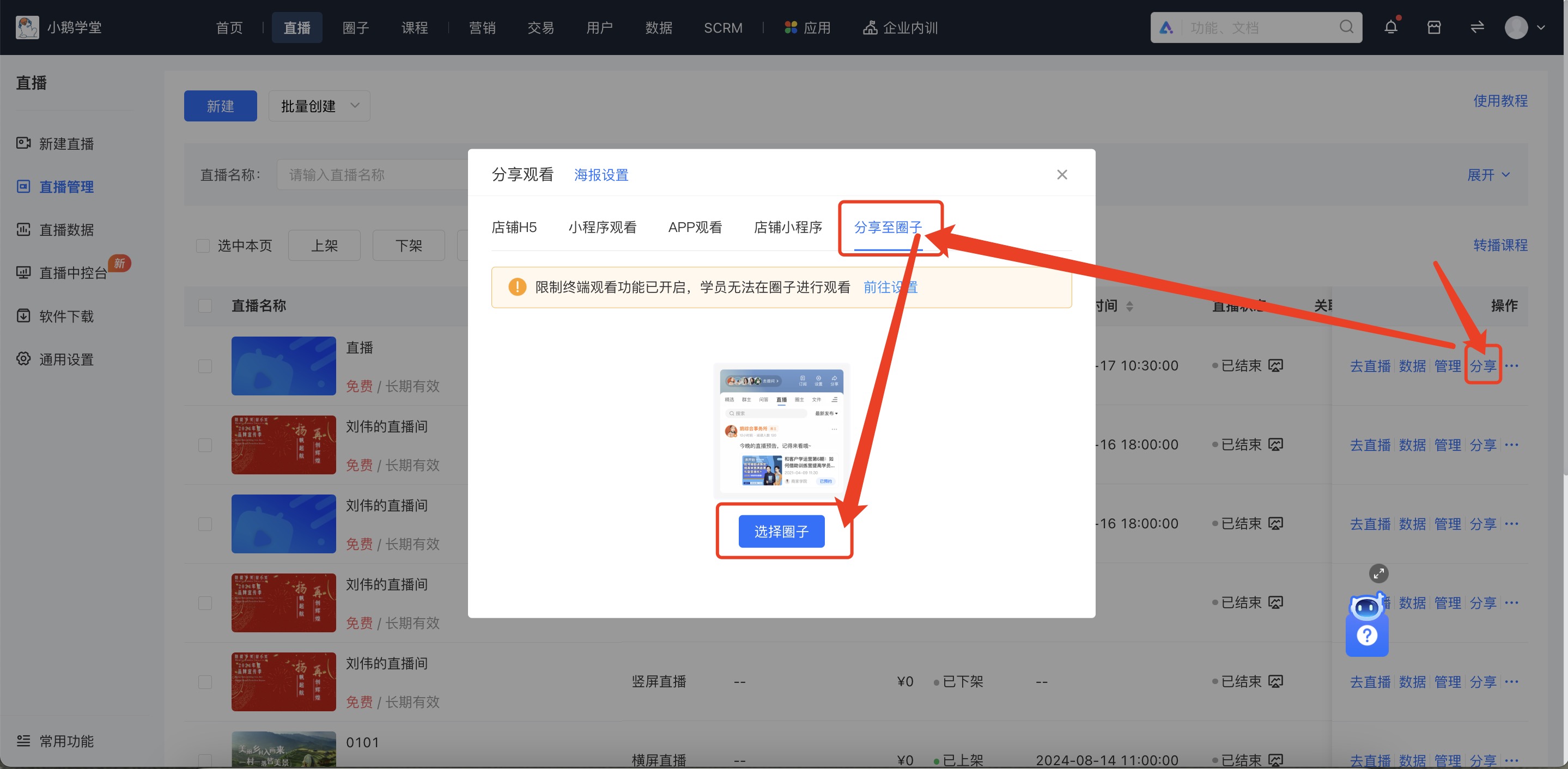Select 营销 in the top navigation

[483, 27]
